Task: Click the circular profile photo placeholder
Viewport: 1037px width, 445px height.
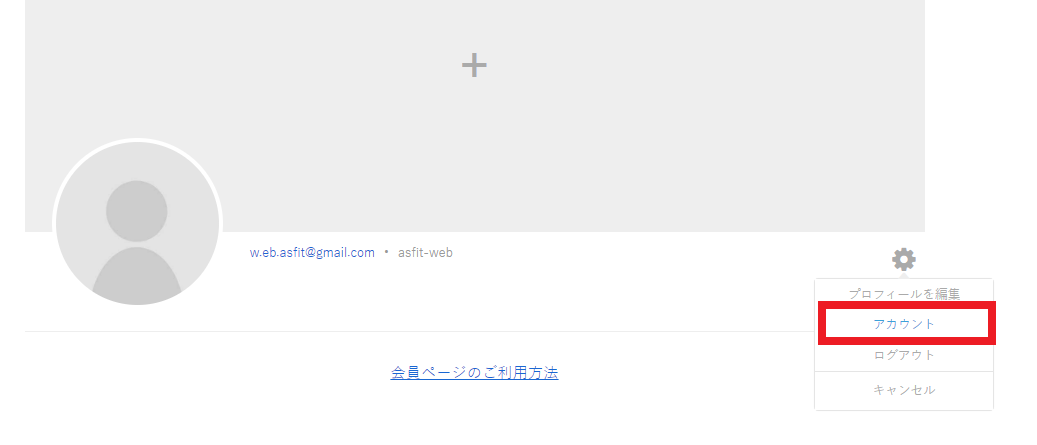Action: [137, 223]
